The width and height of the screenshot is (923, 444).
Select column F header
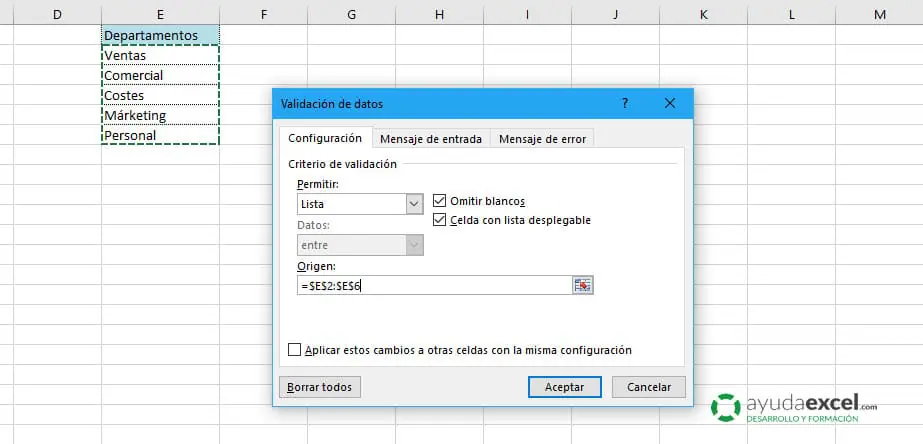pyautogui.click(x=263, y=15)
